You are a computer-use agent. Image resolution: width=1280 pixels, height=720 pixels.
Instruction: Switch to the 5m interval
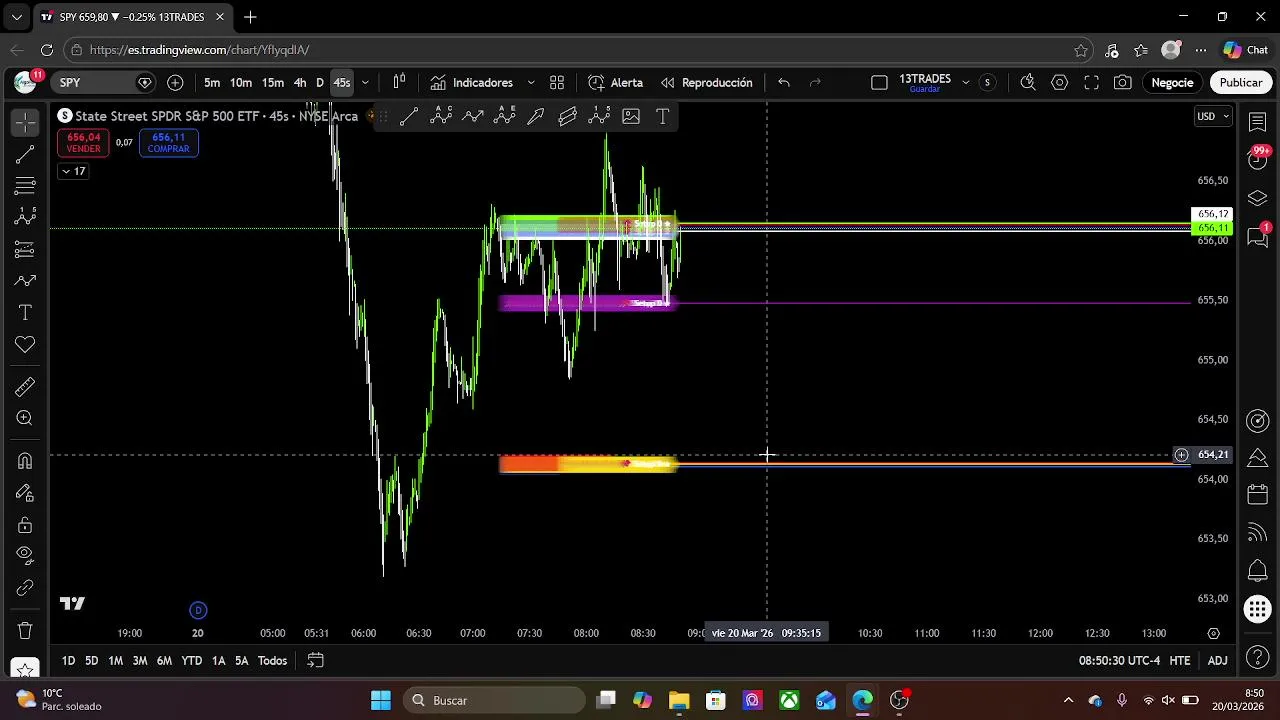(x=212, y=83)
